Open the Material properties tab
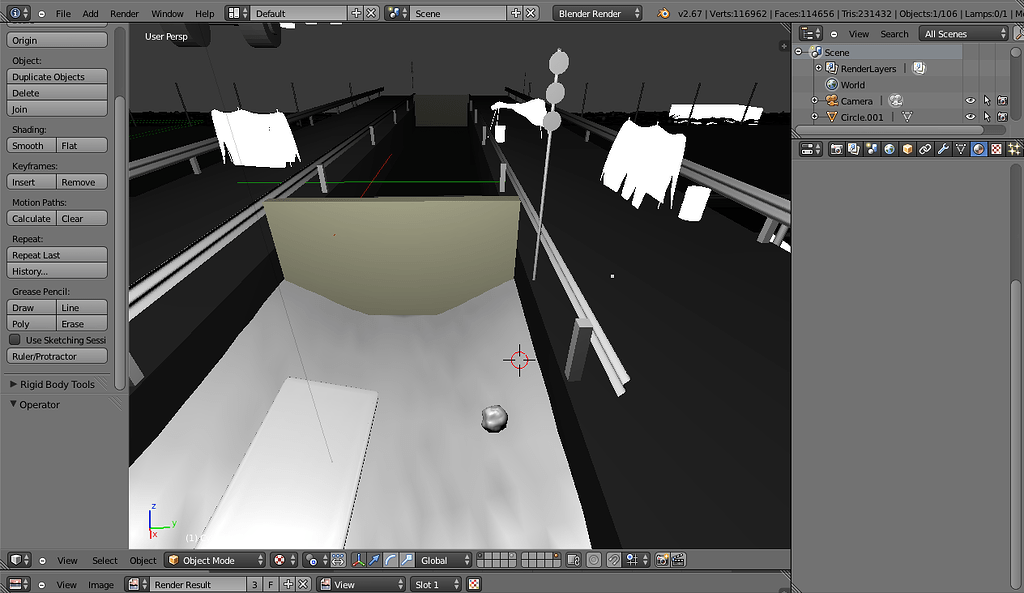Viewport: 1024px width, 593px height. click(978, 150)
